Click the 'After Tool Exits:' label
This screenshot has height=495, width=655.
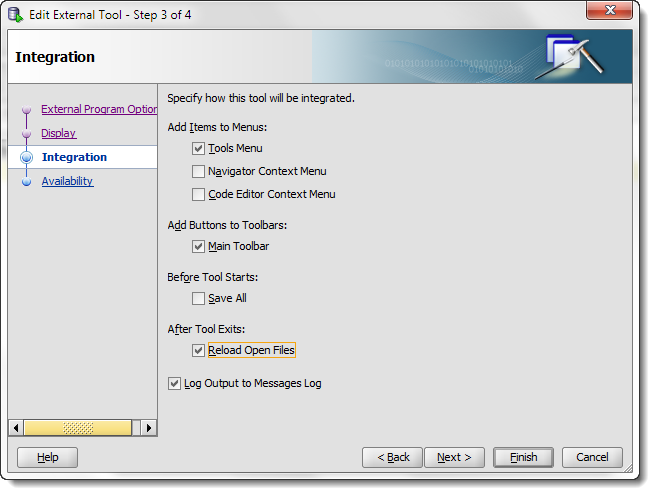[x=206, y=329]
